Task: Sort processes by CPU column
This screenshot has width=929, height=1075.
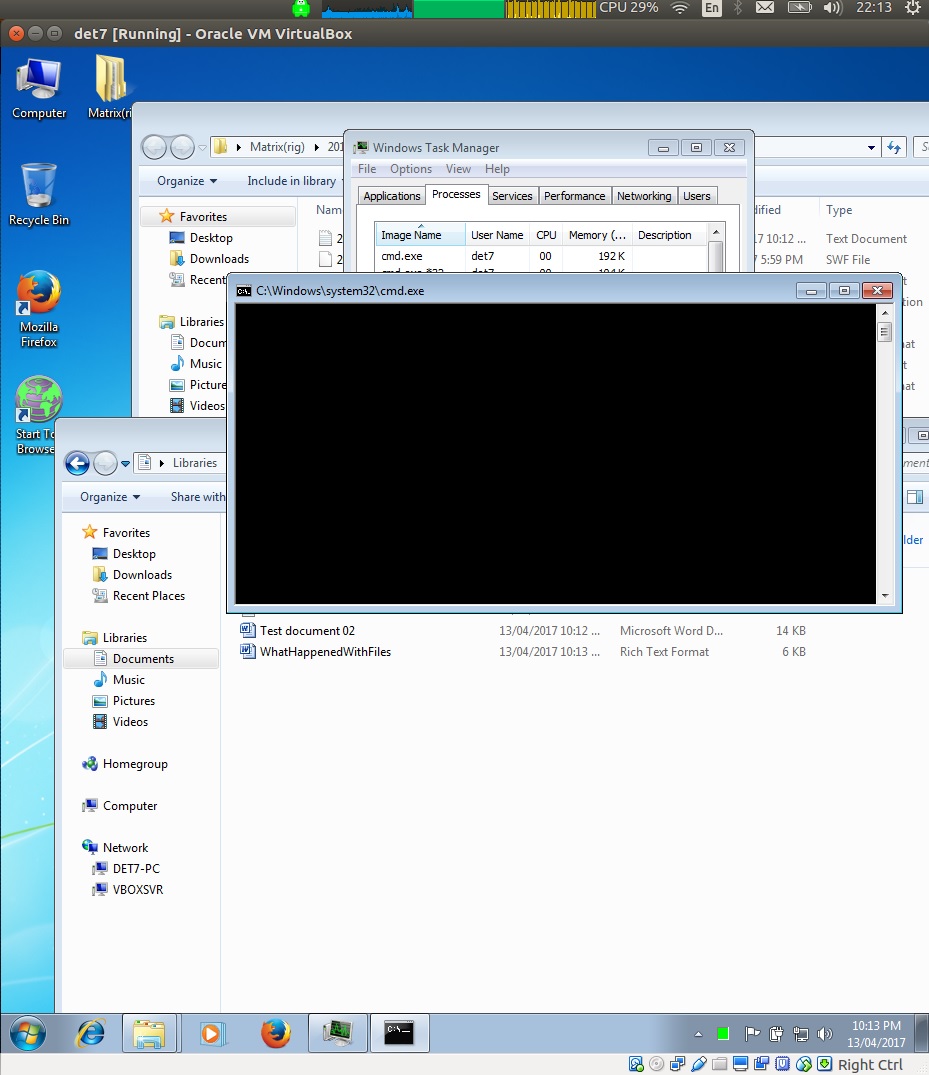Action: pyautogui.click(x=546, y=234)
